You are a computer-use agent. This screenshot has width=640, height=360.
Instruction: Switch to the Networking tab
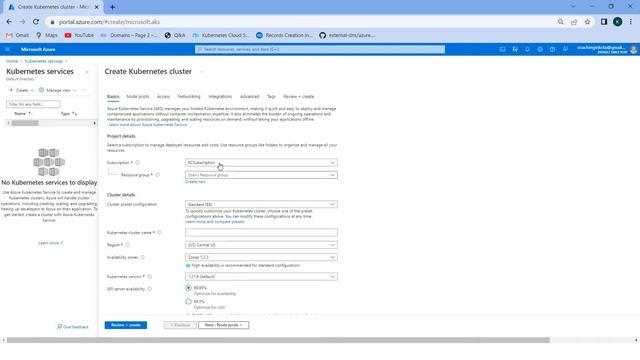tap(189, 97)
